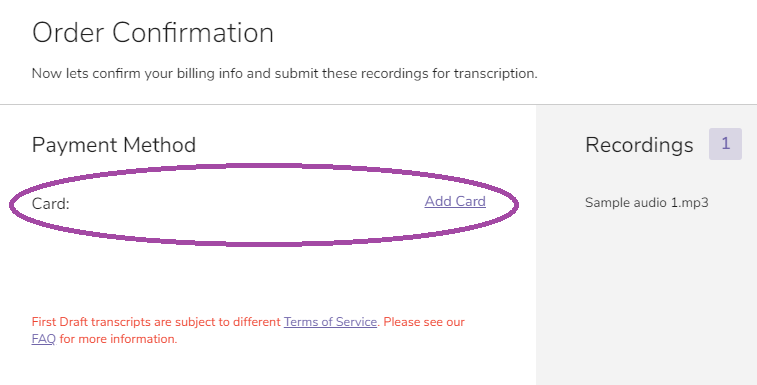Click the Payment Method heading
The height and width of the screenshot is (385, 757).
pos(114,145)
